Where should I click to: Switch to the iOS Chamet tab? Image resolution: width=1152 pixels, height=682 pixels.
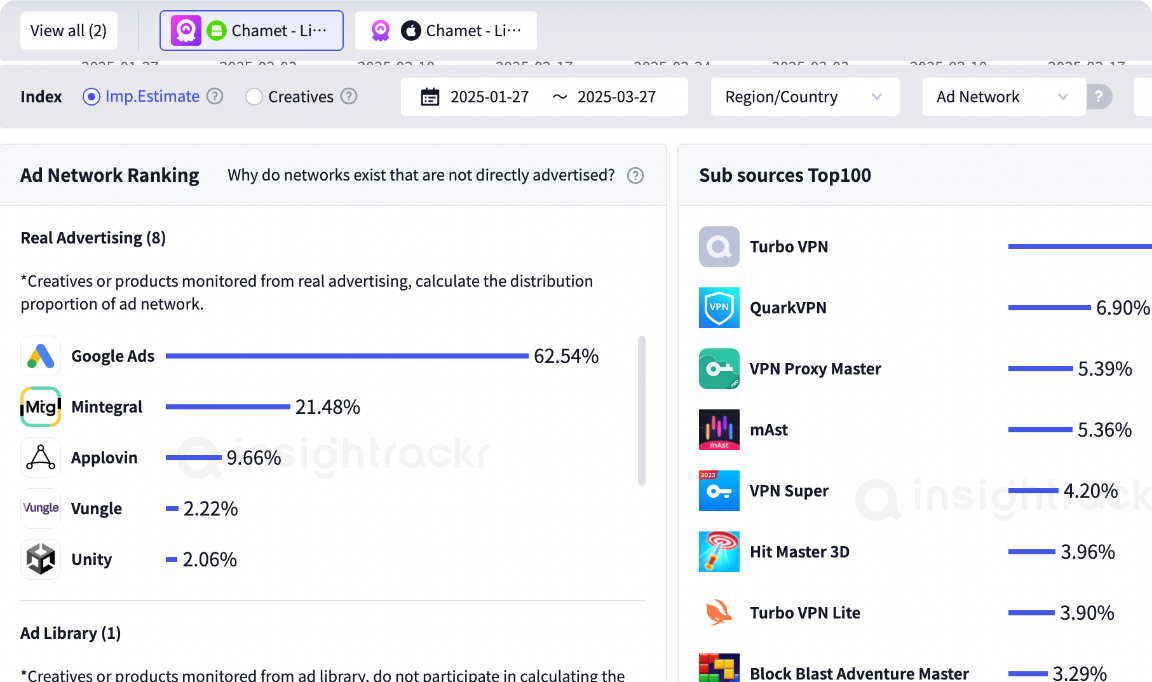[446, 31]
